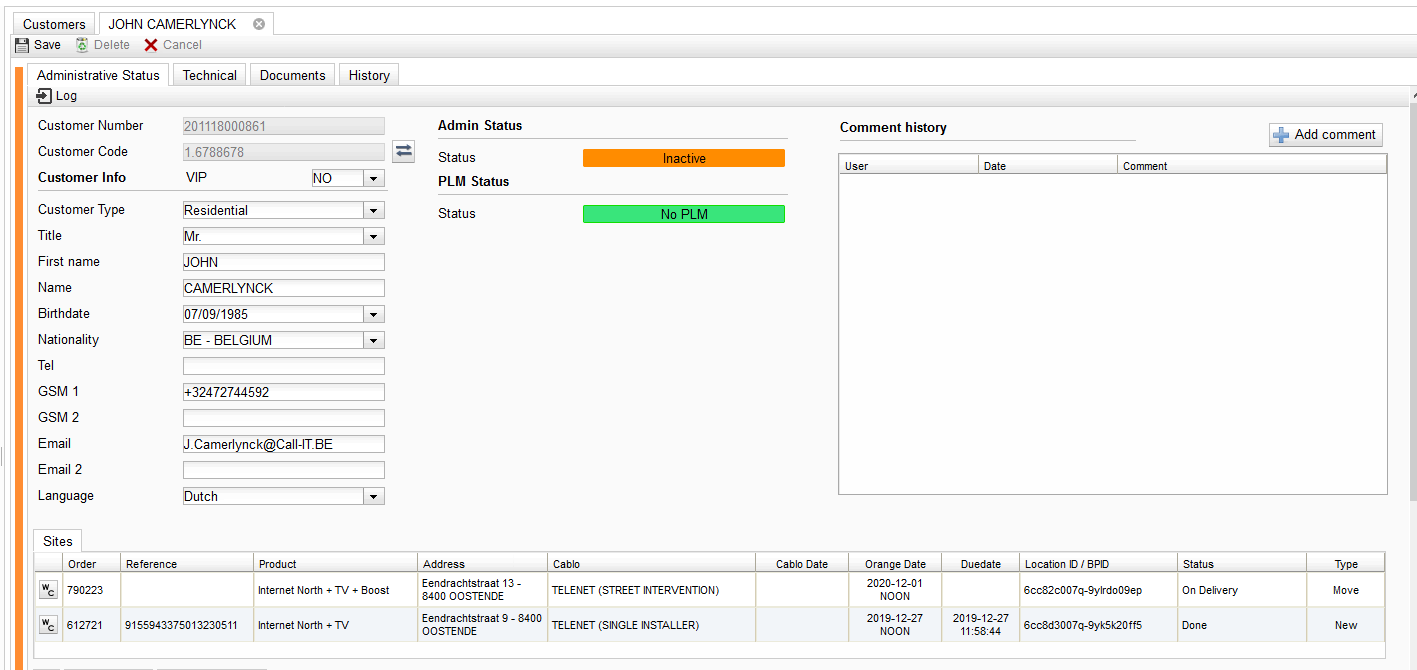Expand the Customer Type dropdown
The image size is (1417, 670).
click(x=373, y=210)
